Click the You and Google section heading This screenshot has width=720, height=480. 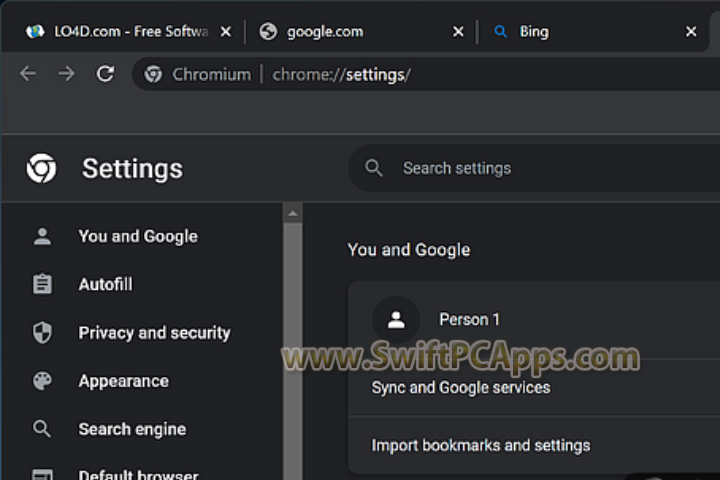point(409,250)
